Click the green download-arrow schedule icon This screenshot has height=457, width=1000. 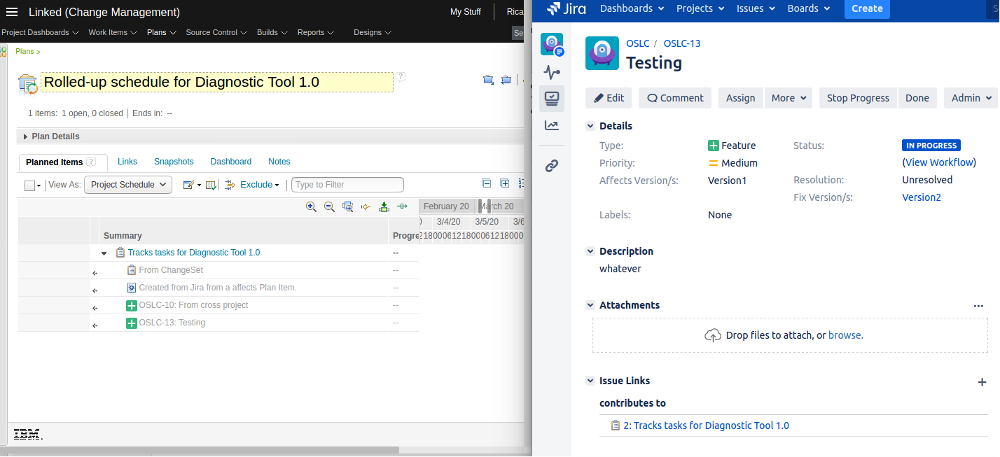coord(384,207)
